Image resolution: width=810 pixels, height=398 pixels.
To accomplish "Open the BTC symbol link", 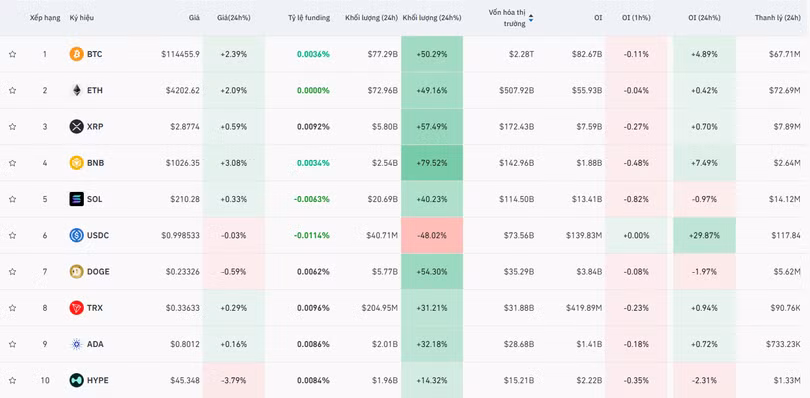I will [95, 54].
